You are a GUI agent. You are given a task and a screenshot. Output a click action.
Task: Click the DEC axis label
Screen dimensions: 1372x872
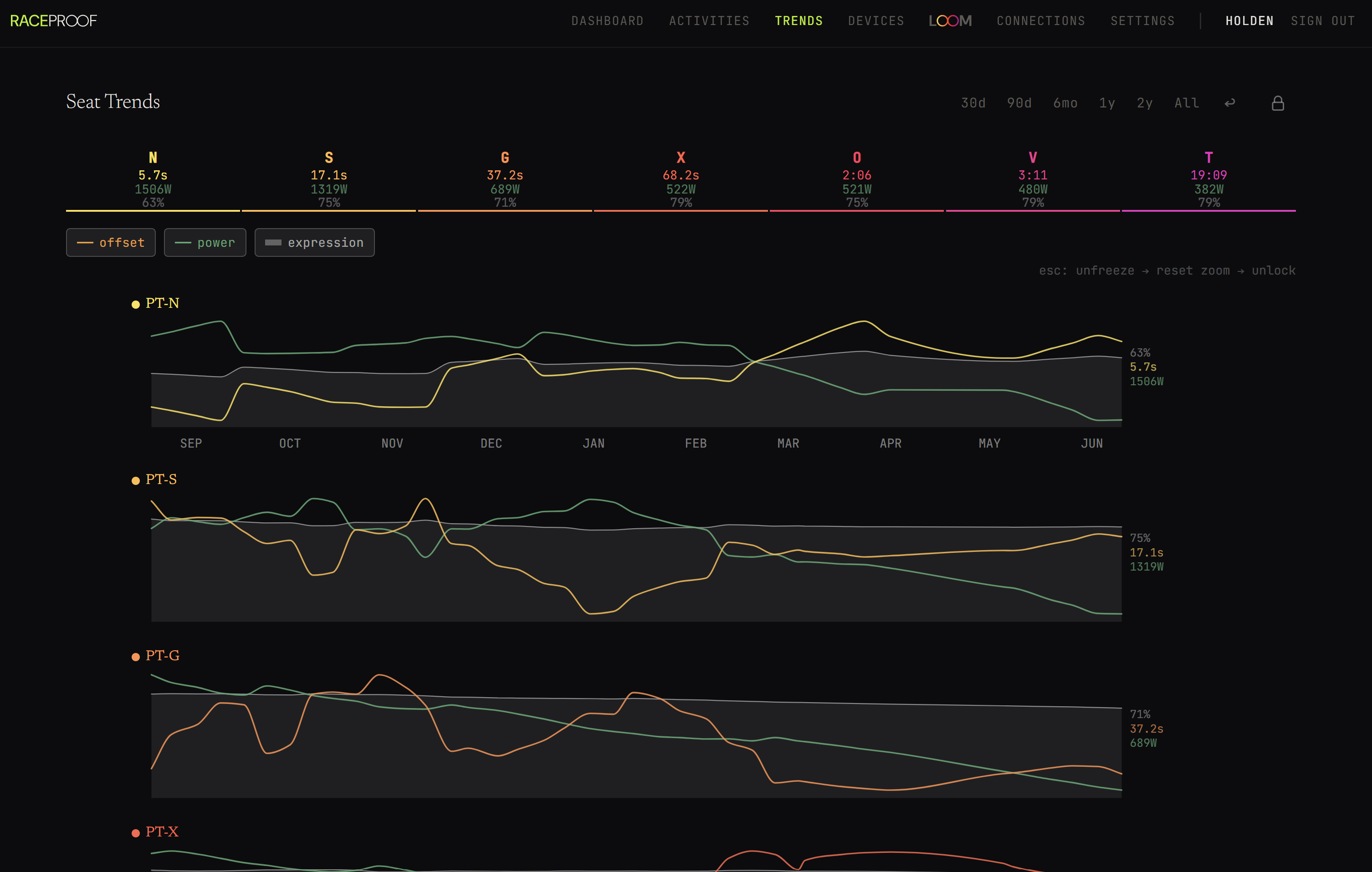click(491, 444)
